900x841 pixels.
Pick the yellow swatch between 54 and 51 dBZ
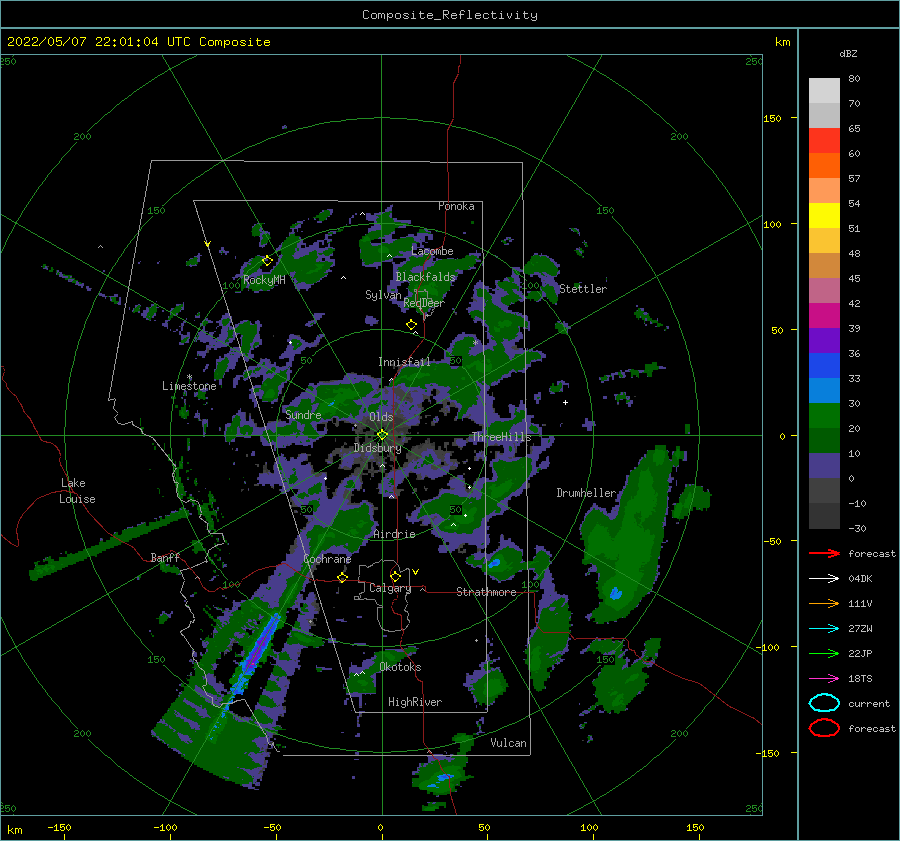pos(824,216)
